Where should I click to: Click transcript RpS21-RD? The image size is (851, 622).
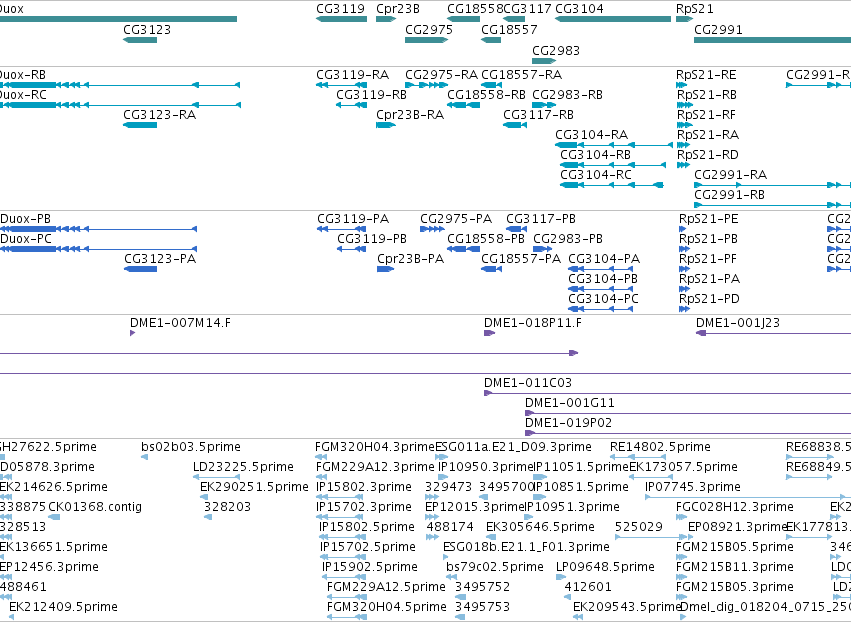(x=708, y=155)
